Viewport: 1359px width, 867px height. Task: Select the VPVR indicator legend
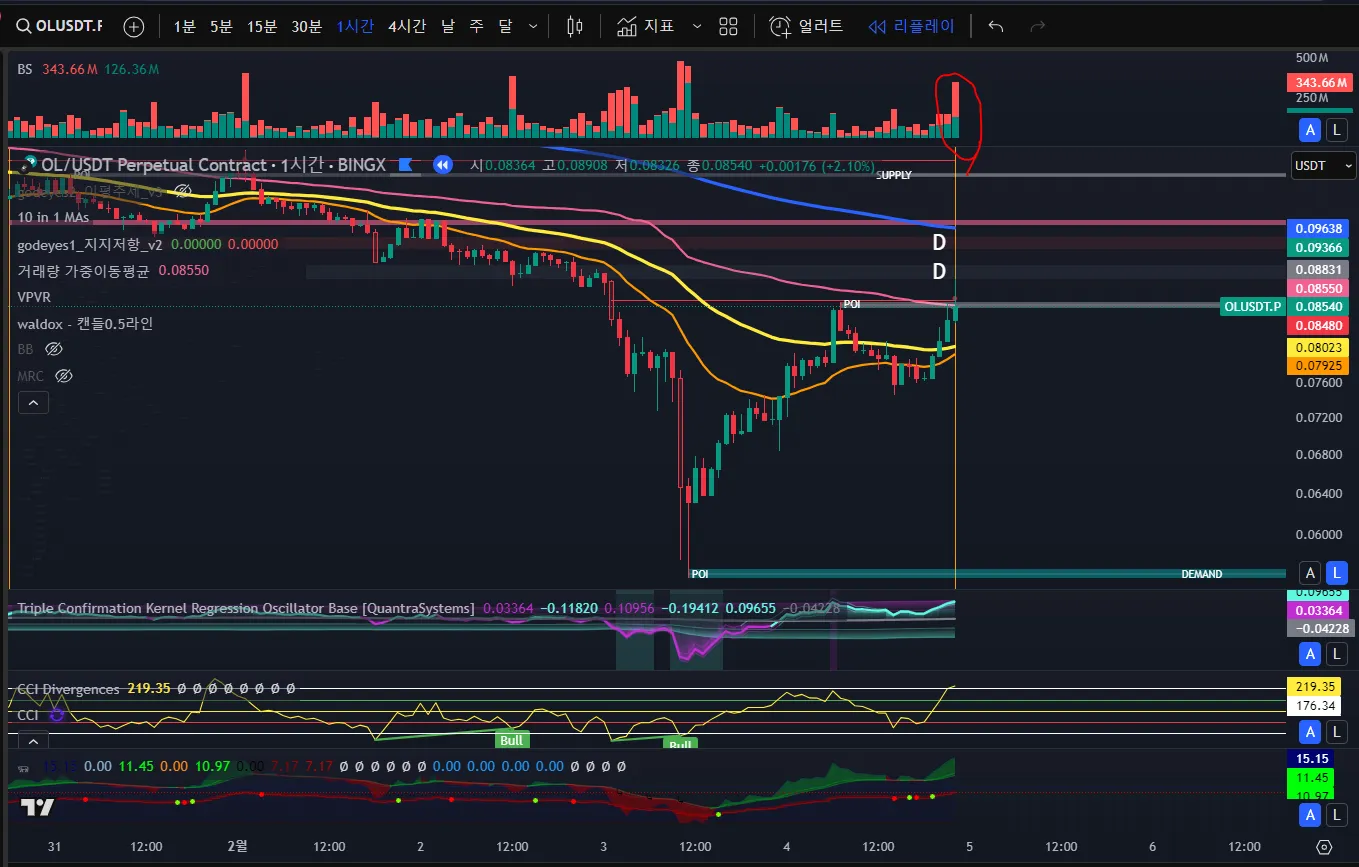(x=34, y=297)
